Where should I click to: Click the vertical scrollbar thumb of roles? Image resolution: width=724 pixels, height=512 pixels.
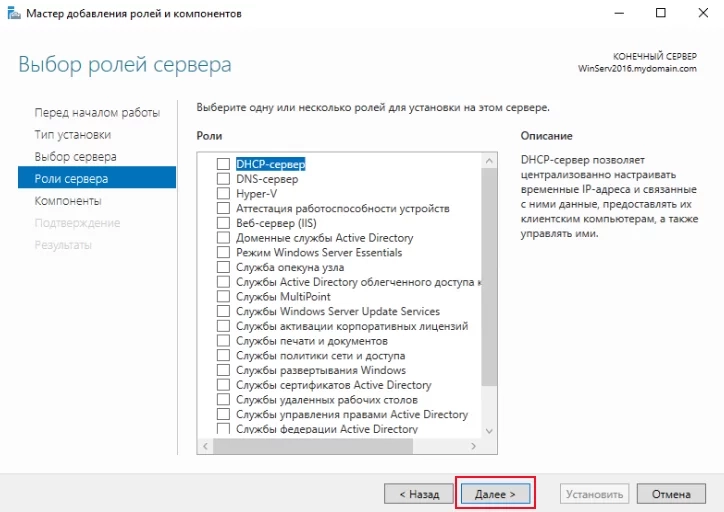point(489,277)
